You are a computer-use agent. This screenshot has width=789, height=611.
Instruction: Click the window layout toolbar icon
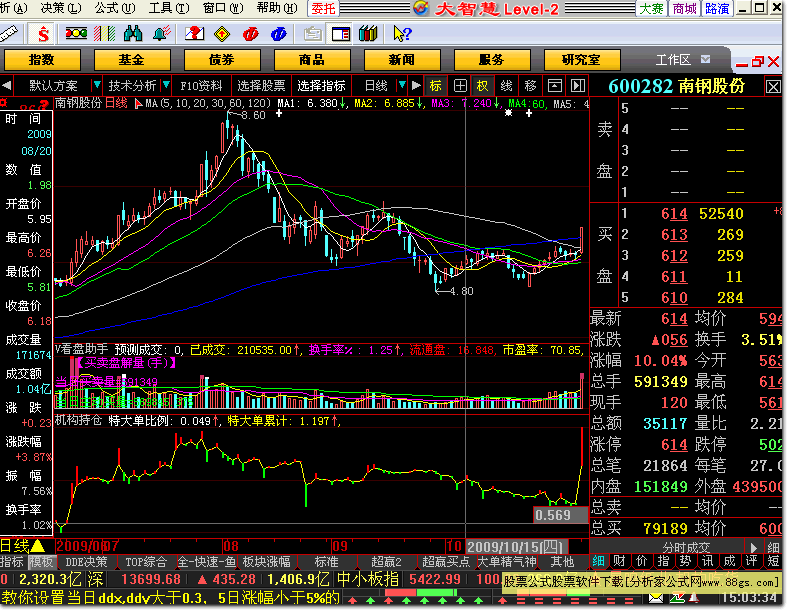click(x=341, y=34)
